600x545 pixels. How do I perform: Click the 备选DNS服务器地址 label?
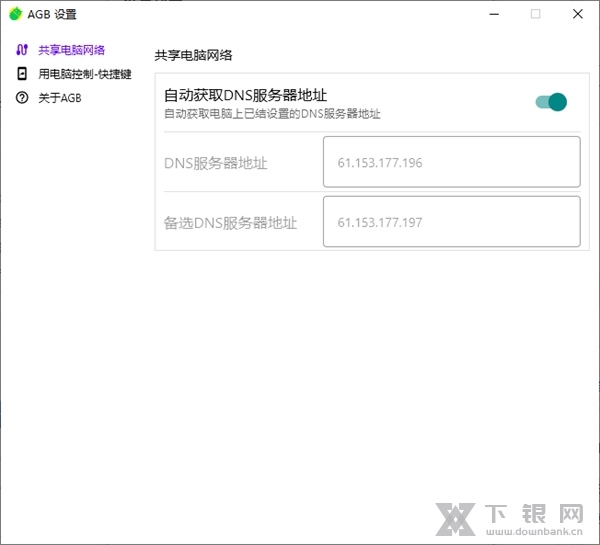pos(230,223)
